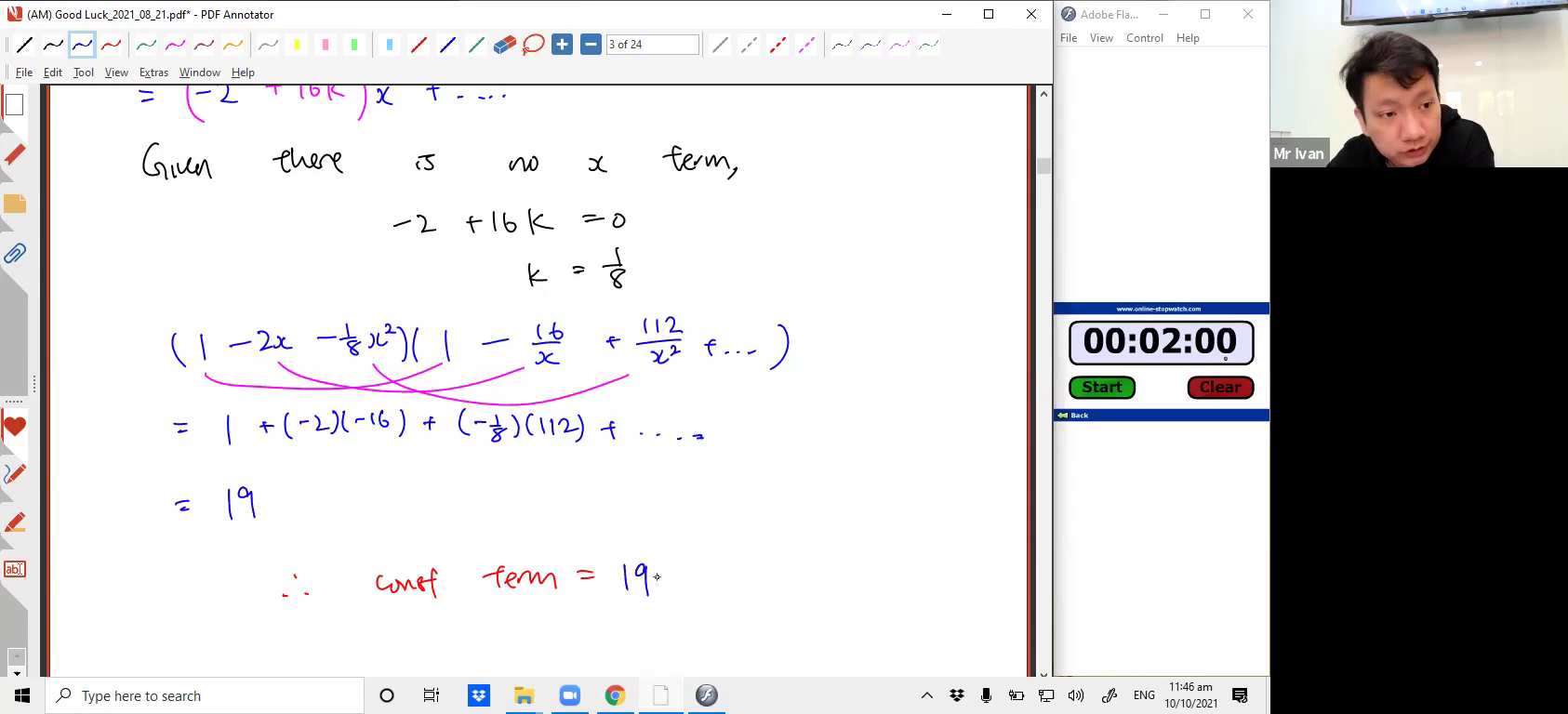
Task: Click the scroll-up arrow of document scrollbar
Action: pos(1043,93)
